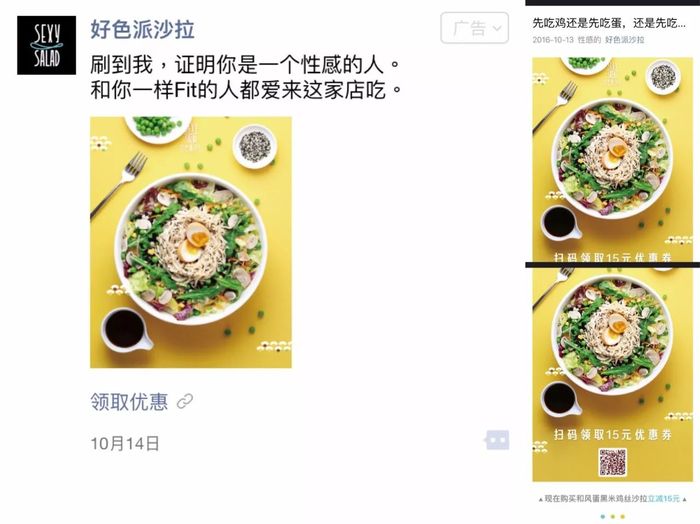
Task: Tap the 扫码领取15元优惠券 text above the QR code
Action: pyautogui.click(x=612, y=434)
